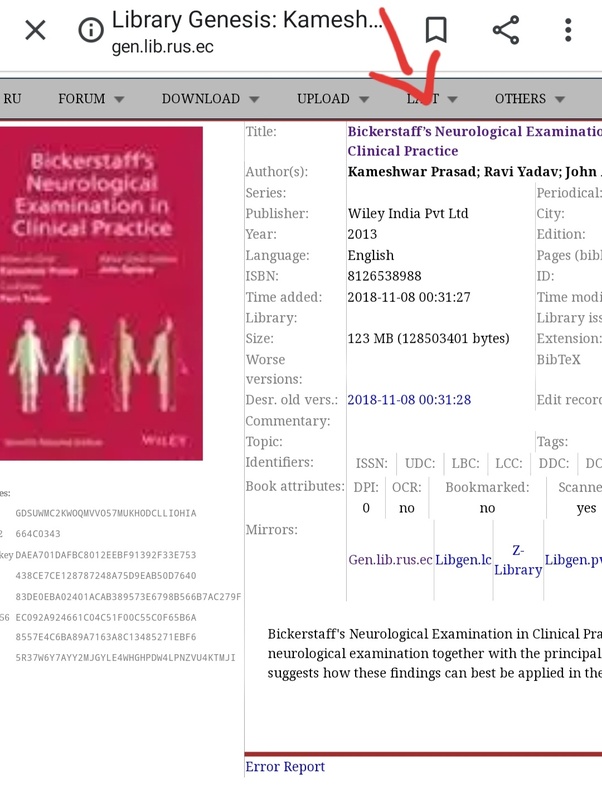Expand the LAST dropdown arrow
This screenshot has width=602, height=803.
coord(452,99)
